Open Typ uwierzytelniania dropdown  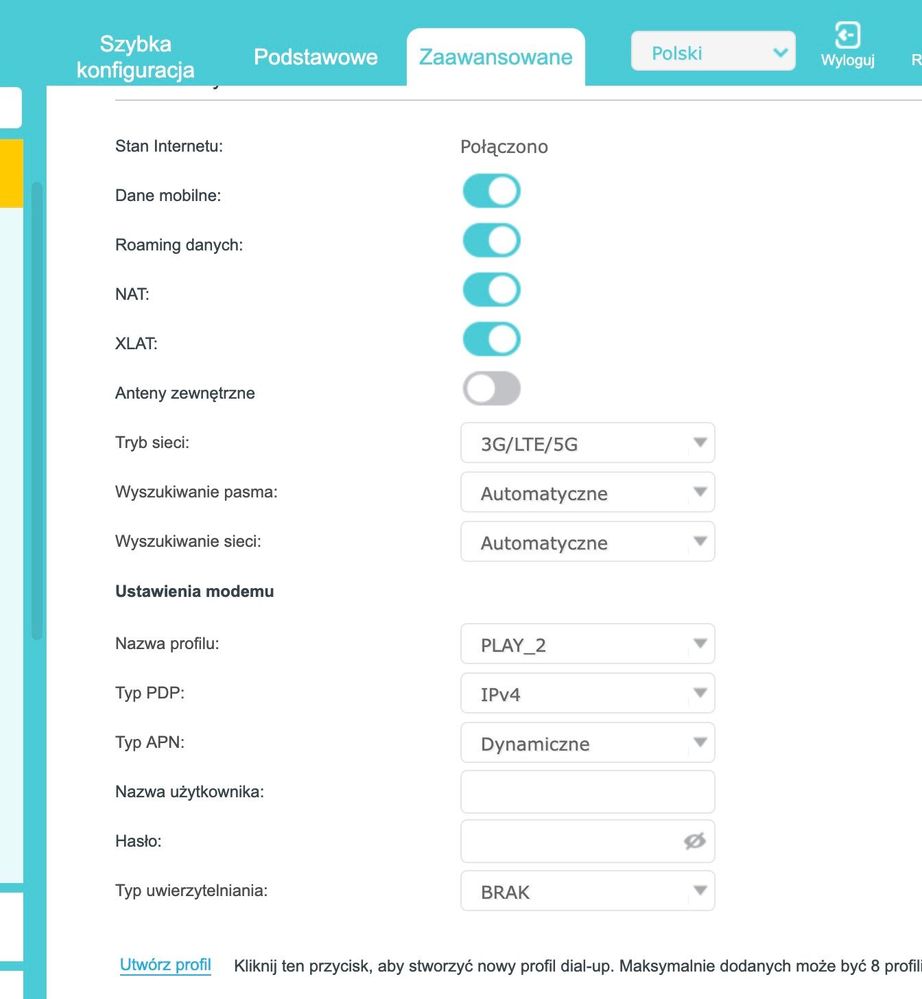(587, 891)
